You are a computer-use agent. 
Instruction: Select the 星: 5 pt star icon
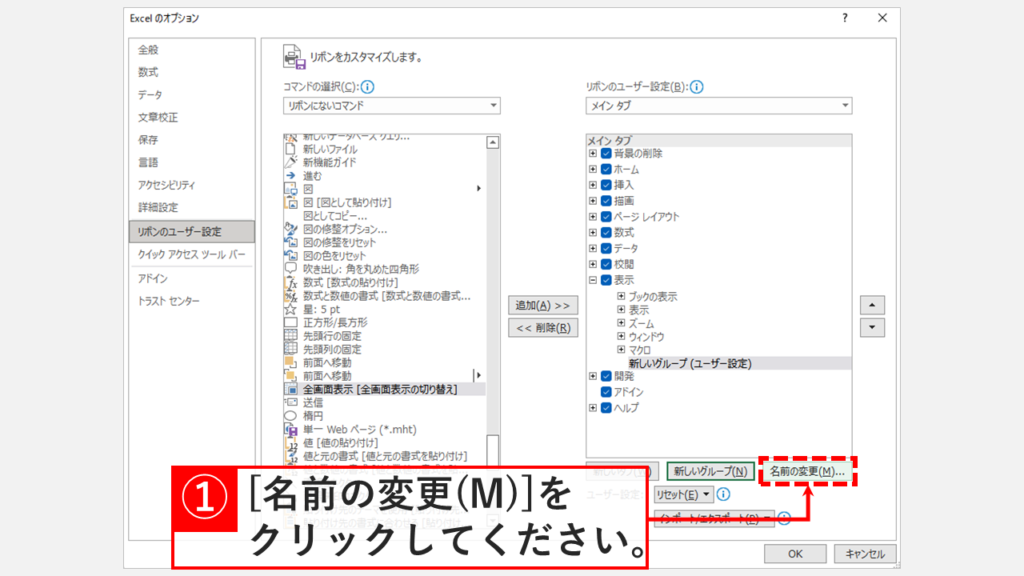[x=291, y=309]
